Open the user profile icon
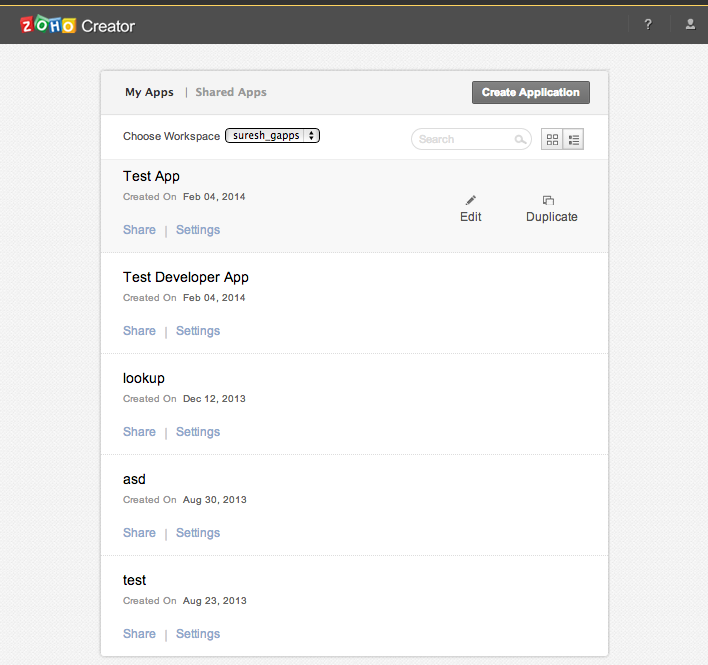Viewport: 708px width, 665px height. click(x=690, y=25)
